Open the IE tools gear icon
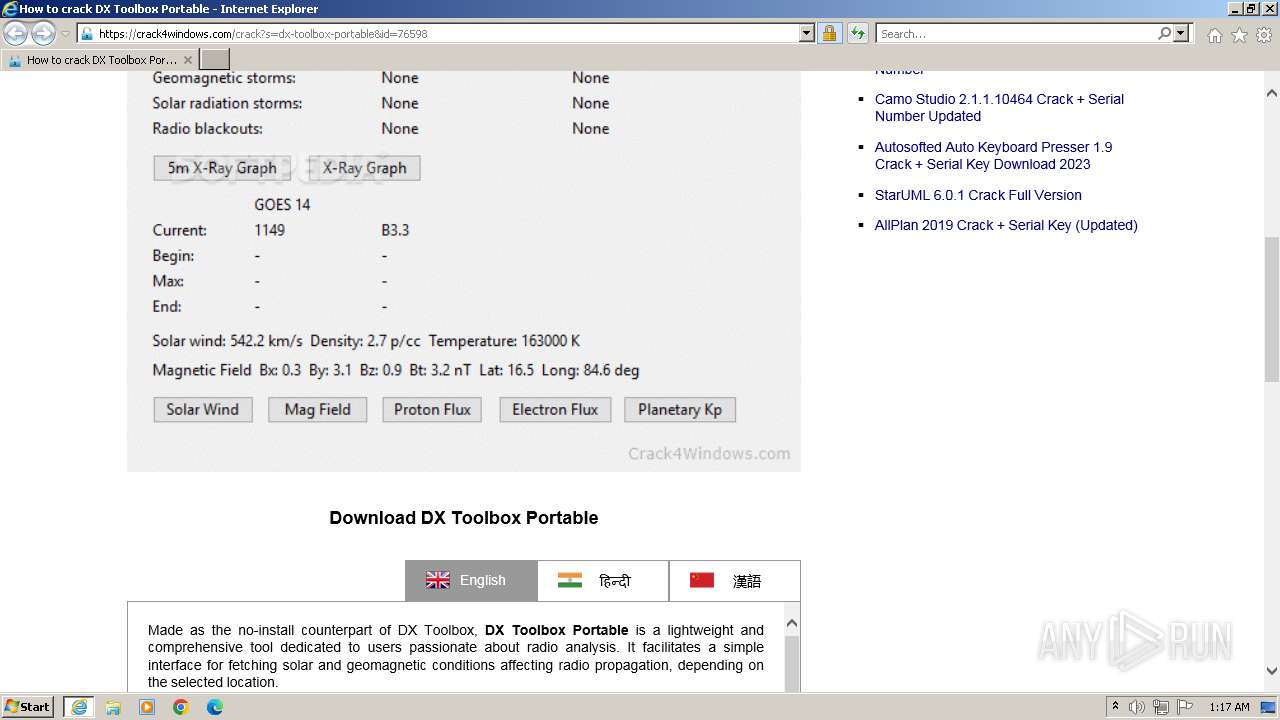The width and height of the screenshot is (1280, 720). tap(1264, 35)
